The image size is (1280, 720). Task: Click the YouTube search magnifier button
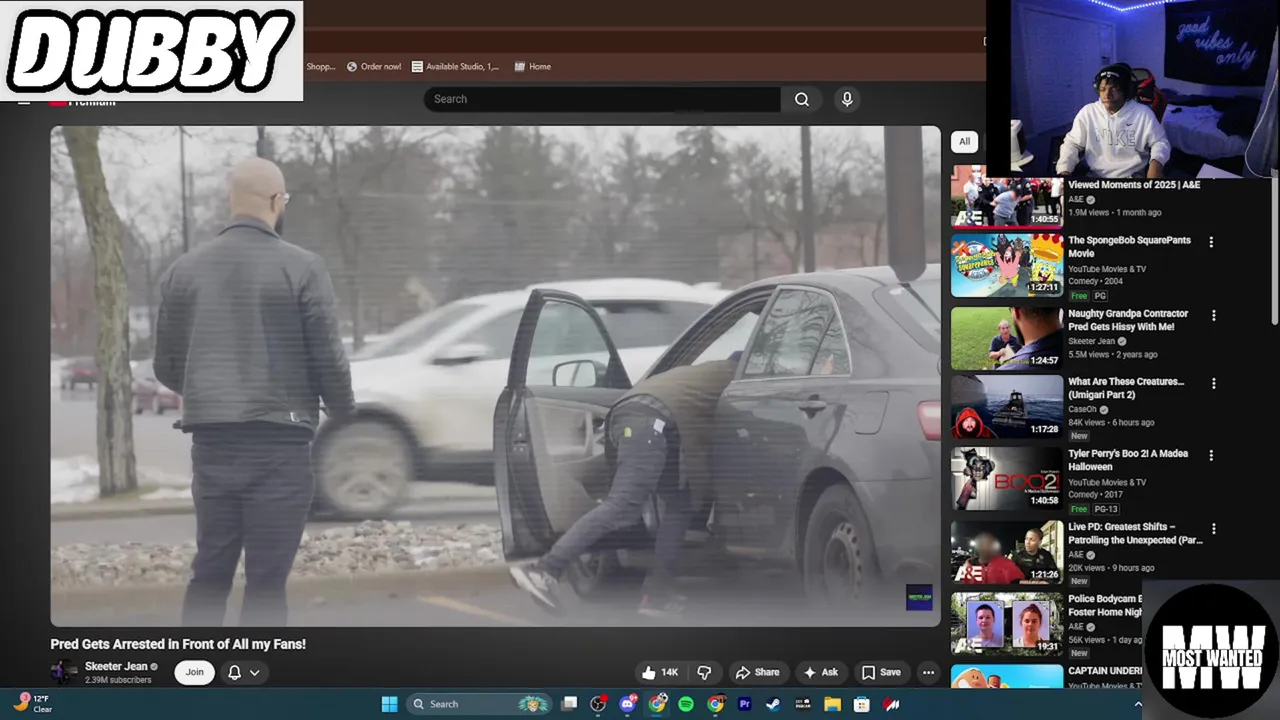click(x=802, y=99)
